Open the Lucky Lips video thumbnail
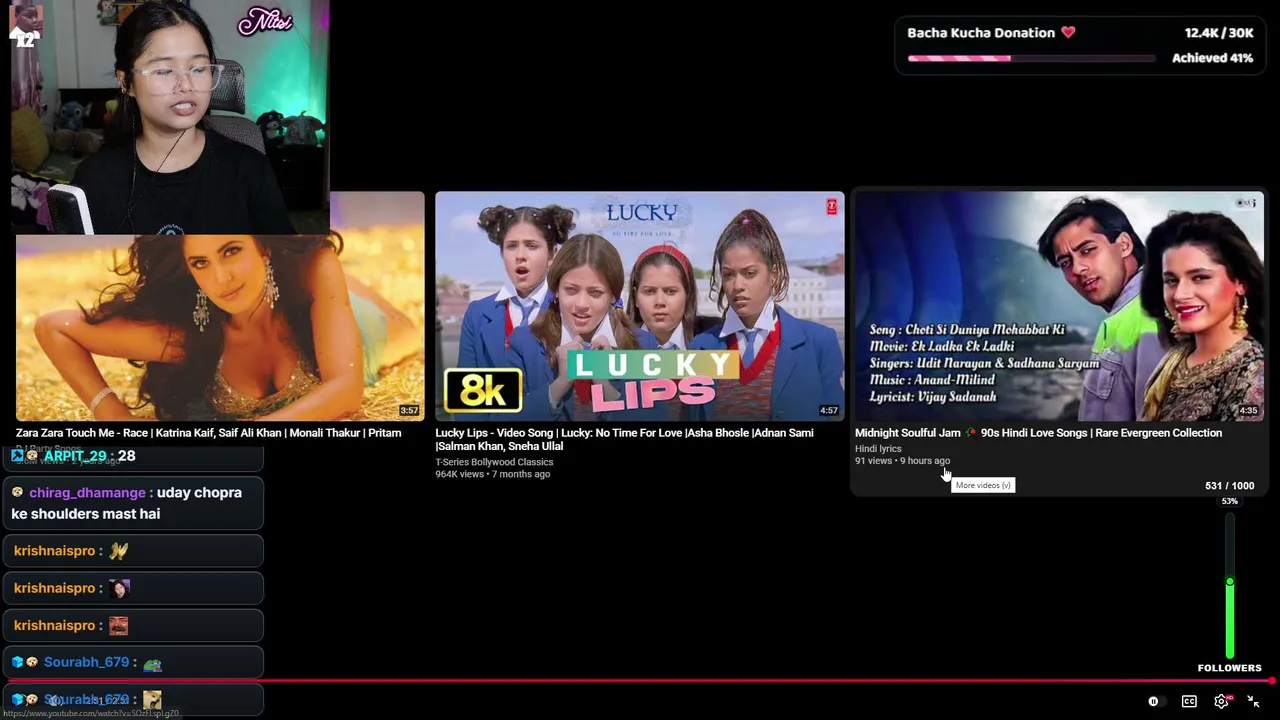Image resolution: width=1280 pixels, height=720 pixels. coord(640,306)
